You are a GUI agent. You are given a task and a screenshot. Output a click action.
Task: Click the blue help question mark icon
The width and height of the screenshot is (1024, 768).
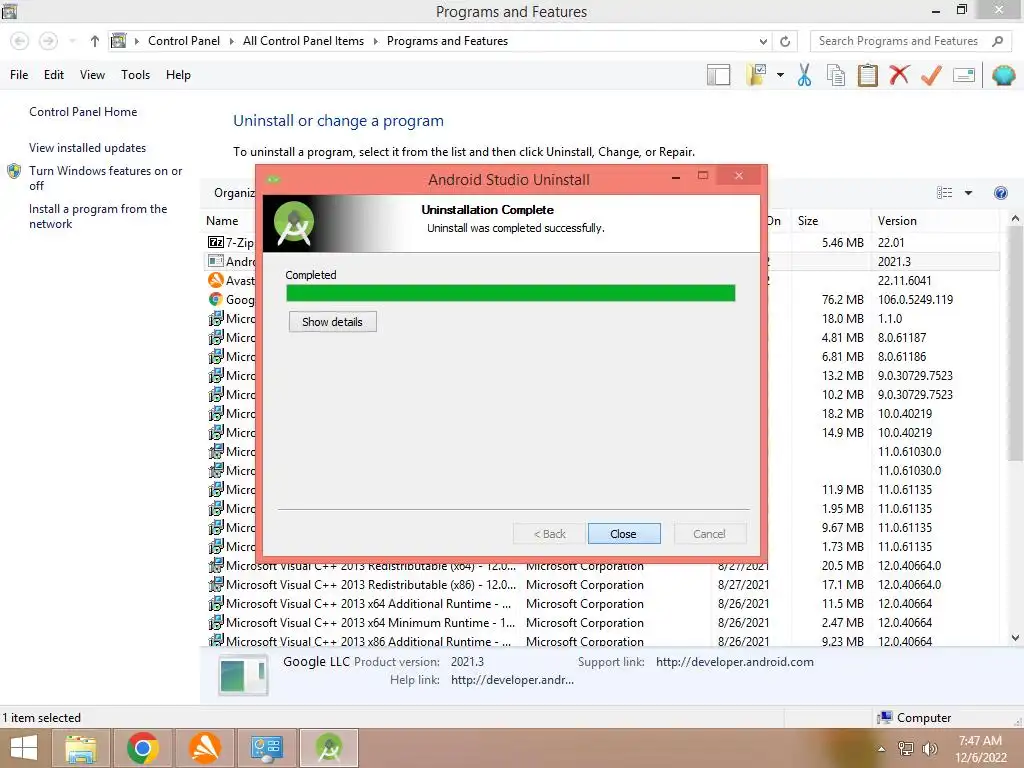1000,193
